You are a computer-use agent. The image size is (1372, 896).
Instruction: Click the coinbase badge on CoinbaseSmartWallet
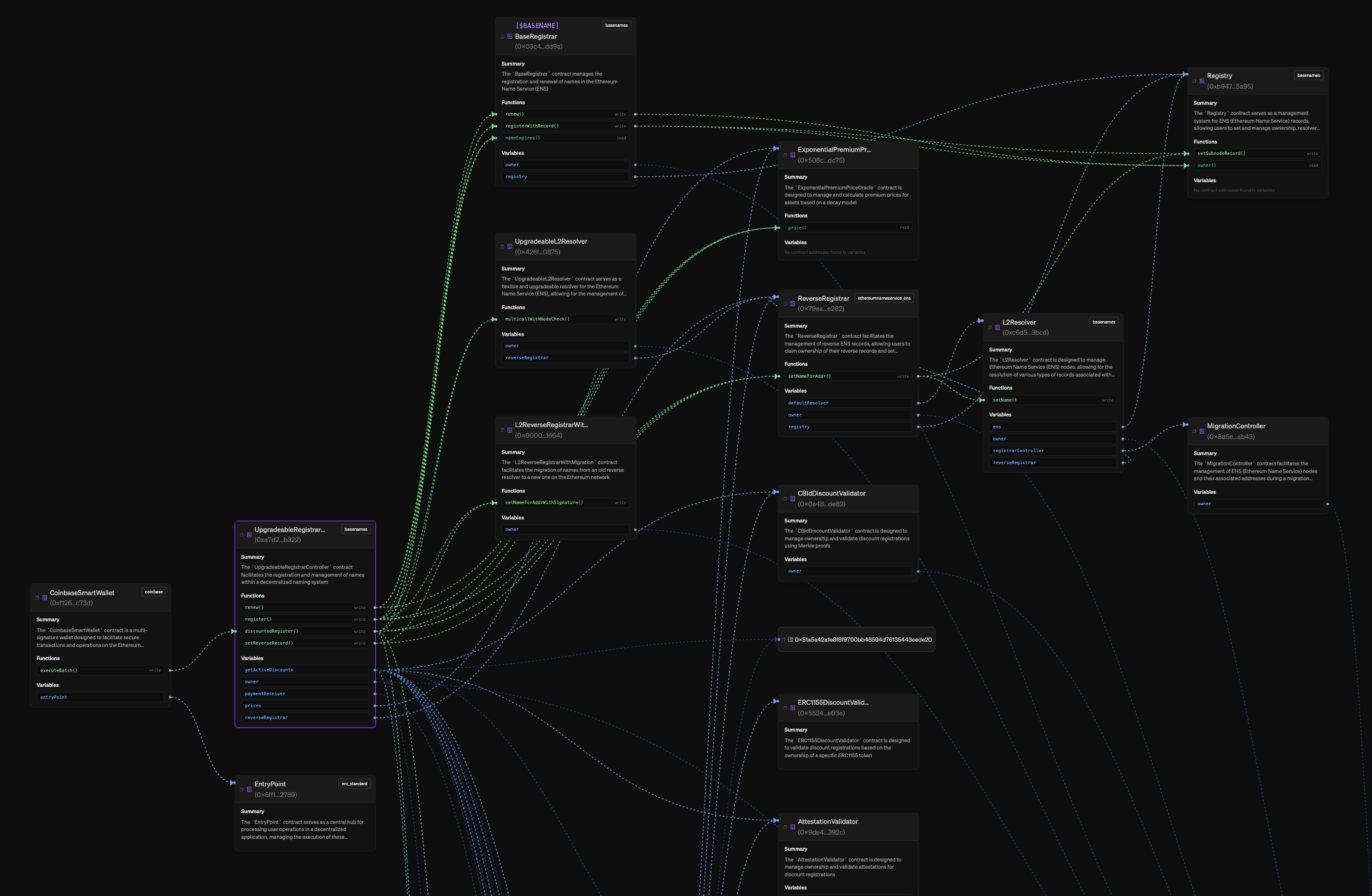point(153,592)
